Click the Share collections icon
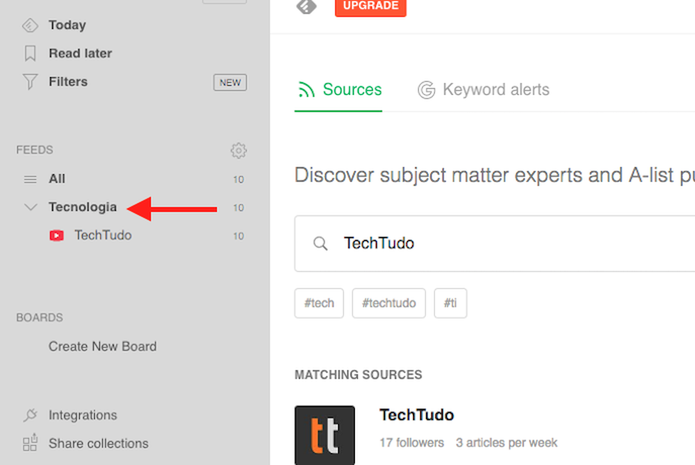 [30, 443]
